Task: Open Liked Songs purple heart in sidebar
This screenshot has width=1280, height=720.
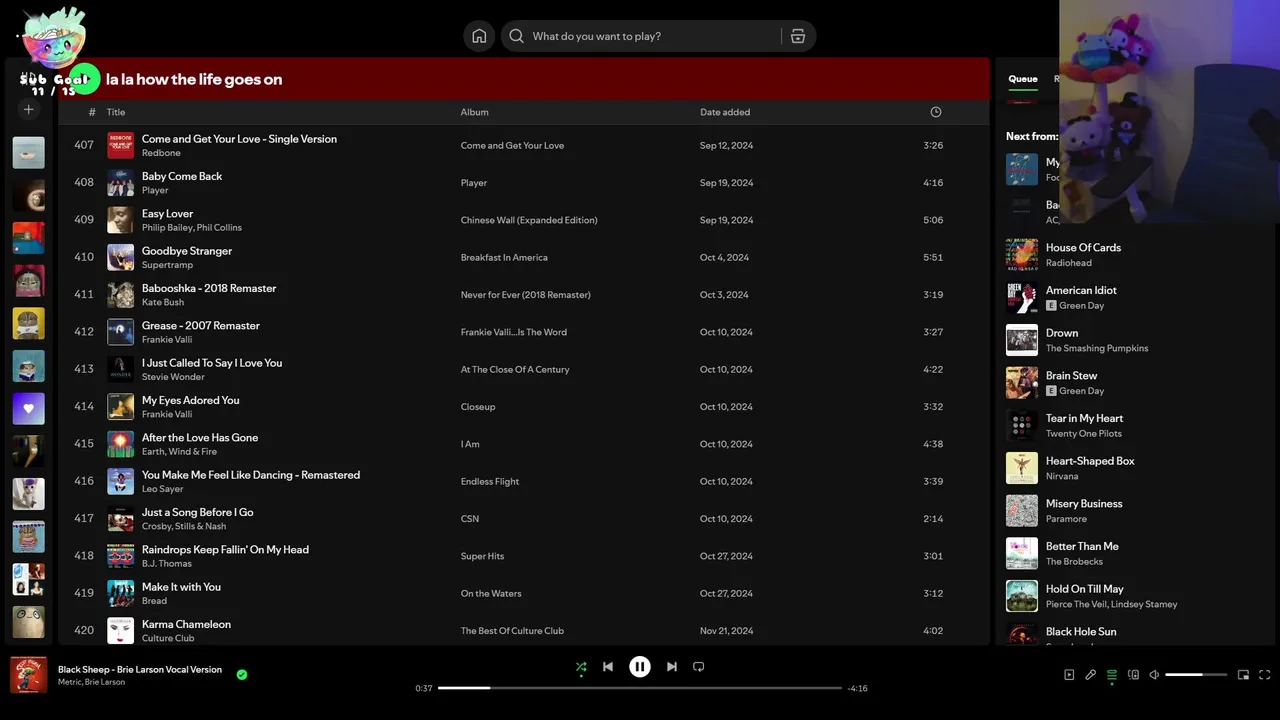Action: coord(28,408)
